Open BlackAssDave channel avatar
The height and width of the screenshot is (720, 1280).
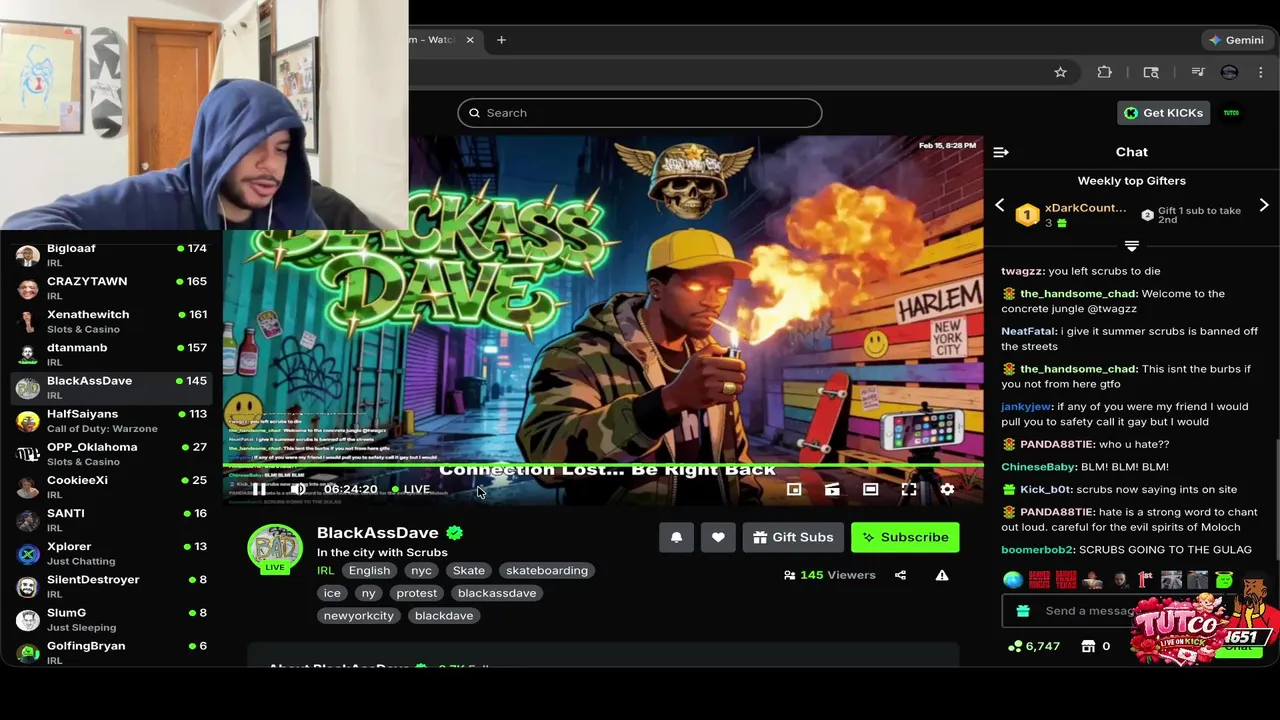pyautogui.click(x=275, y=550)
